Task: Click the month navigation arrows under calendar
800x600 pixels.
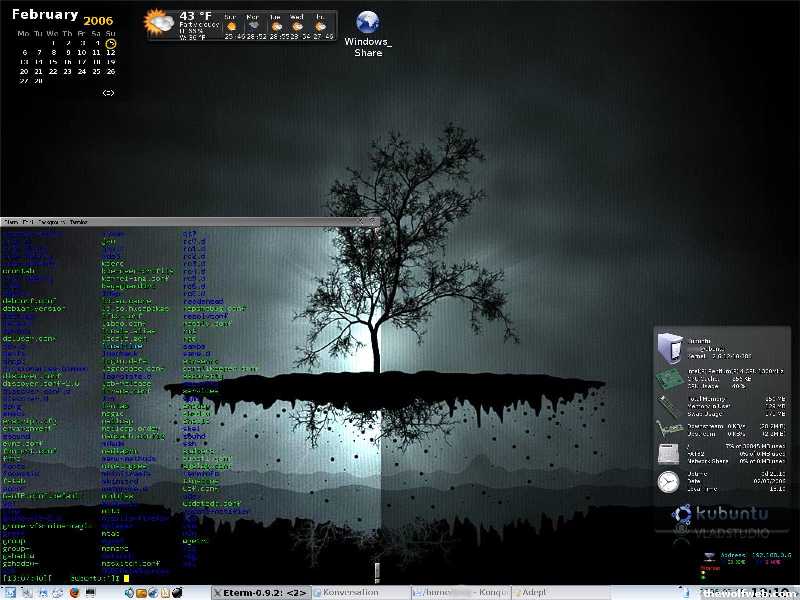Action: (x=108, y=93)
